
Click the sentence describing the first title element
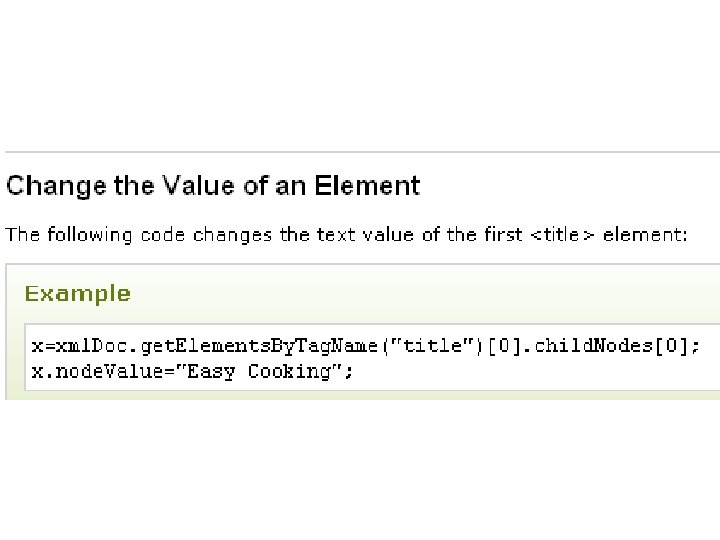[347, 235]
